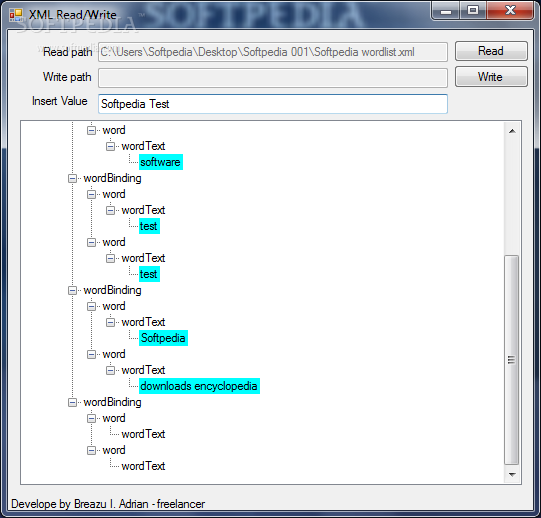Select the last wordText node in the tree
541x518 pixels.
[x=143, y=466]
